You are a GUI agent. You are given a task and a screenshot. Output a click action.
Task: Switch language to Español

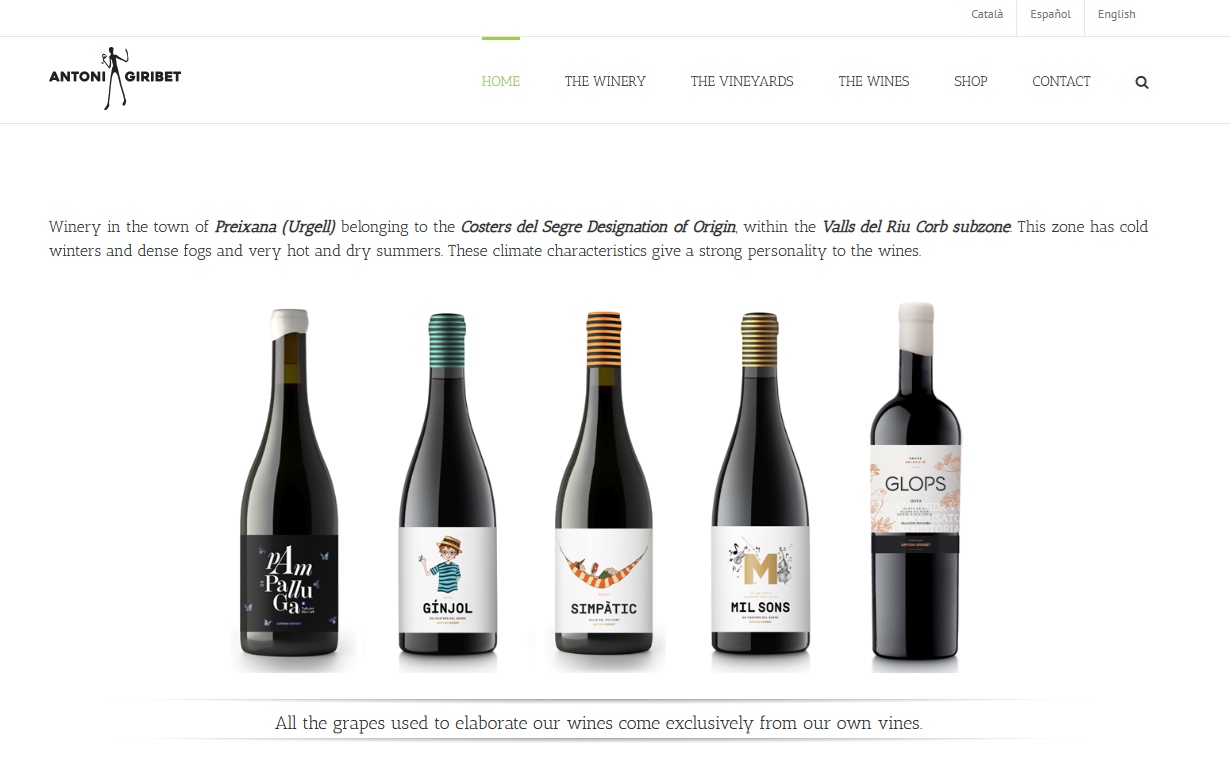[x=1050, y=14]
